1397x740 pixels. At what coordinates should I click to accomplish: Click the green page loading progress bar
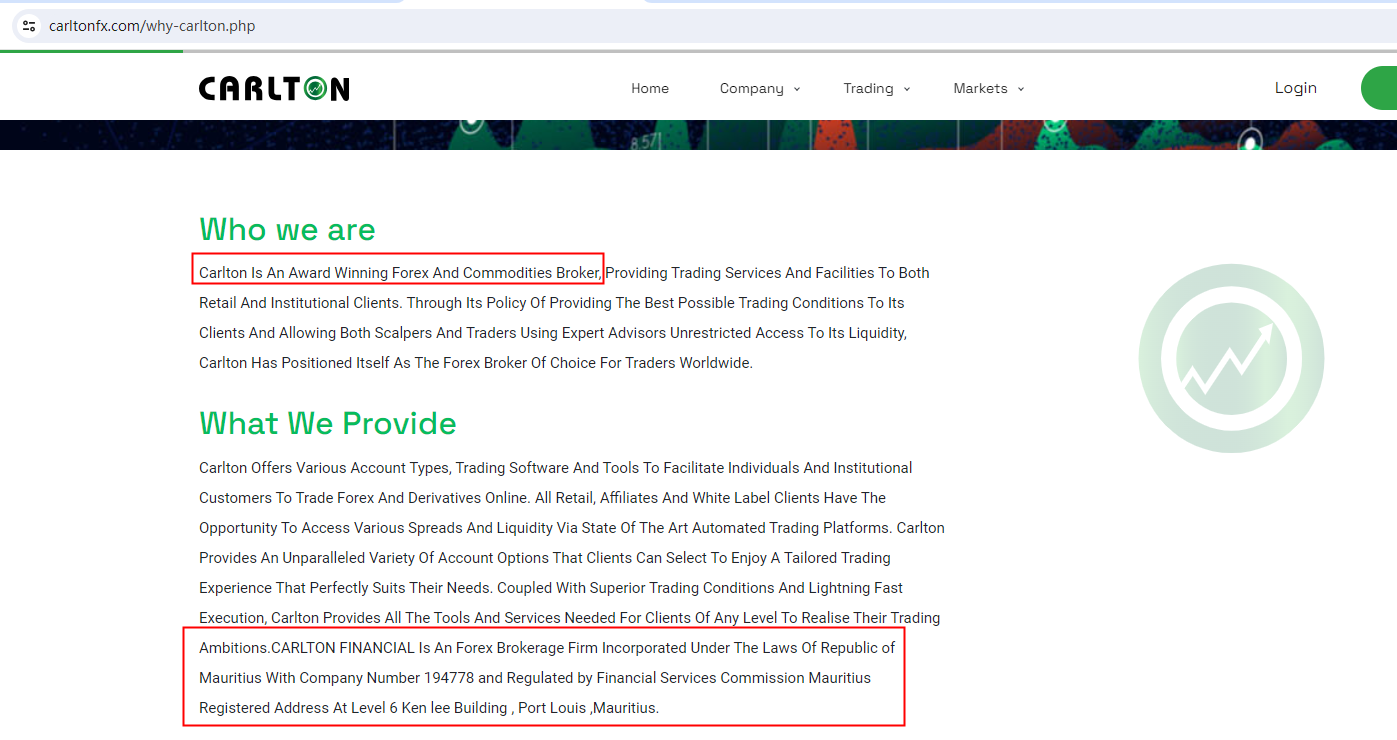(x=92, y=50)
